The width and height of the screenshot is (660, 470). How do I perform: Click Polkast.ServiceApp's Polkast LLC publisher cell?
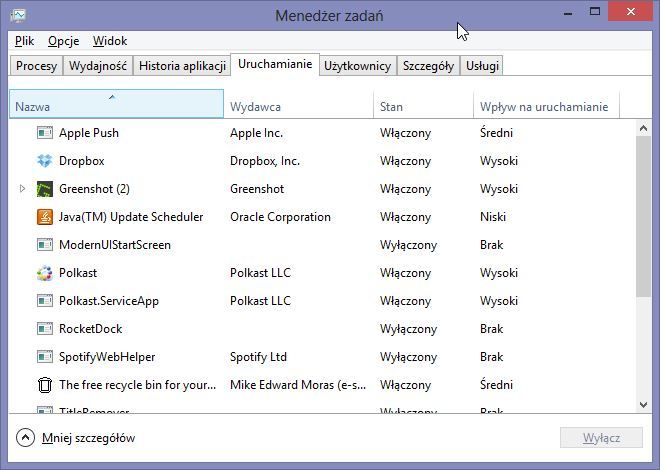coord(260,301)
